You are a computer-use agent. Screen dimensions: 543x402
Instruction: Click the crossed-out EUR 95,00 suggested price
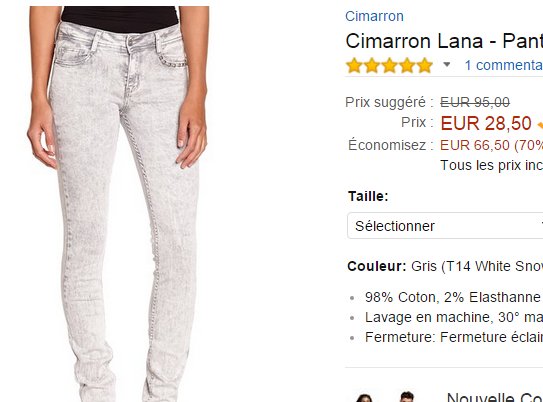475,102
